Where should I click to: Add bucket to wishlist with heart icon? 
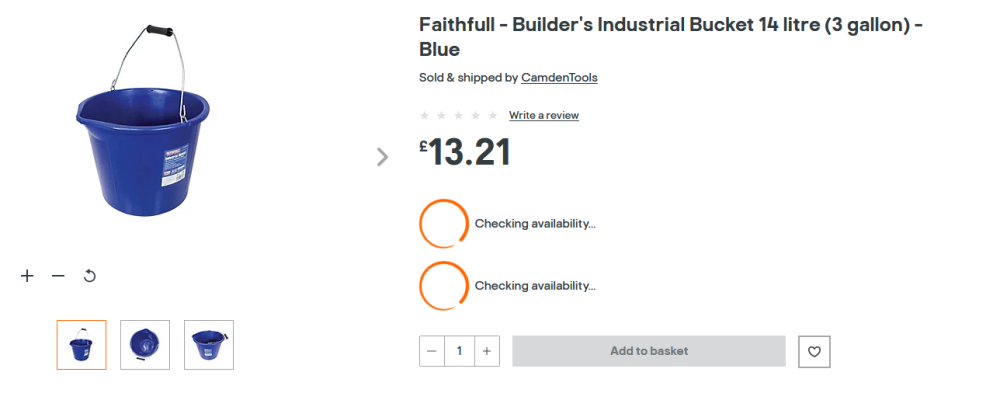(x=814, y=352)
